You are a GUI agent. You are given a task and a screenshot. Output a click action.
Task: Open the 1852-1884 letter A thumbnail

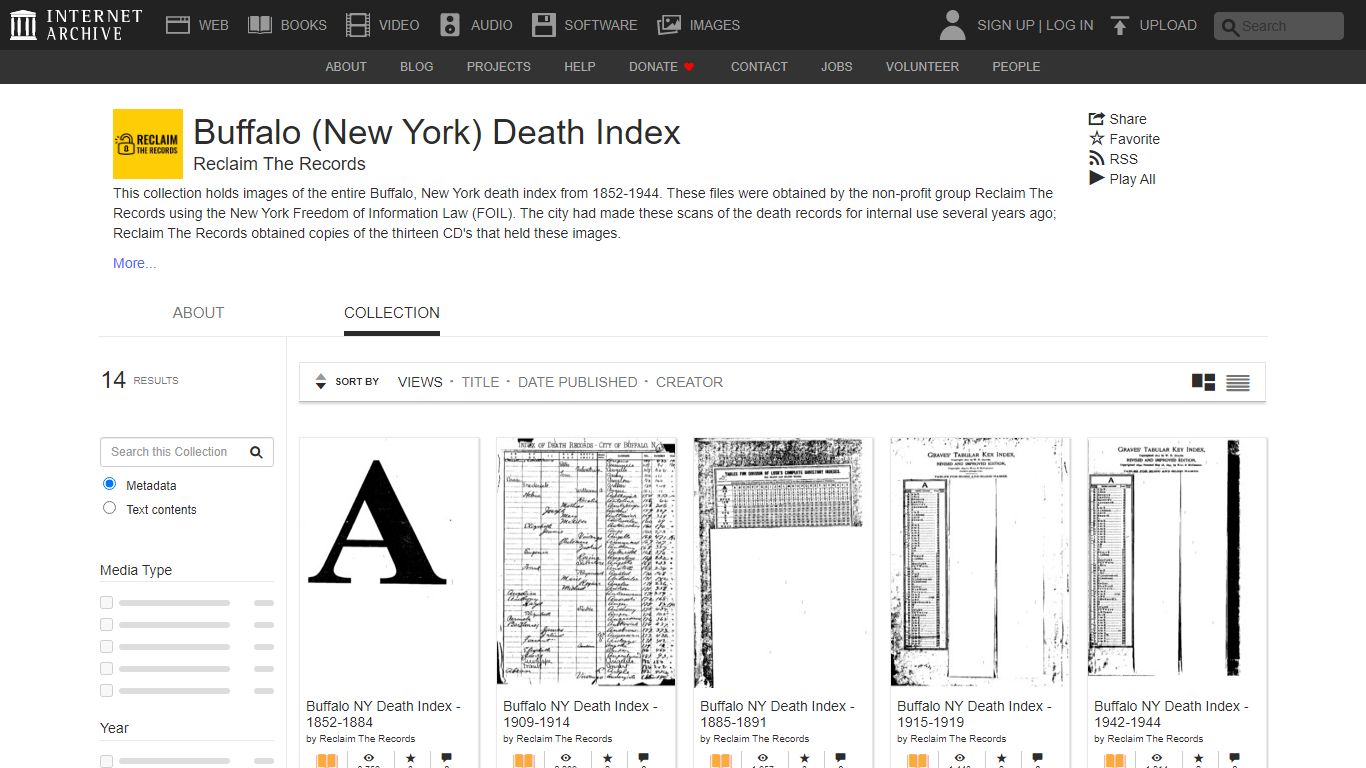[x=389, y=562]
